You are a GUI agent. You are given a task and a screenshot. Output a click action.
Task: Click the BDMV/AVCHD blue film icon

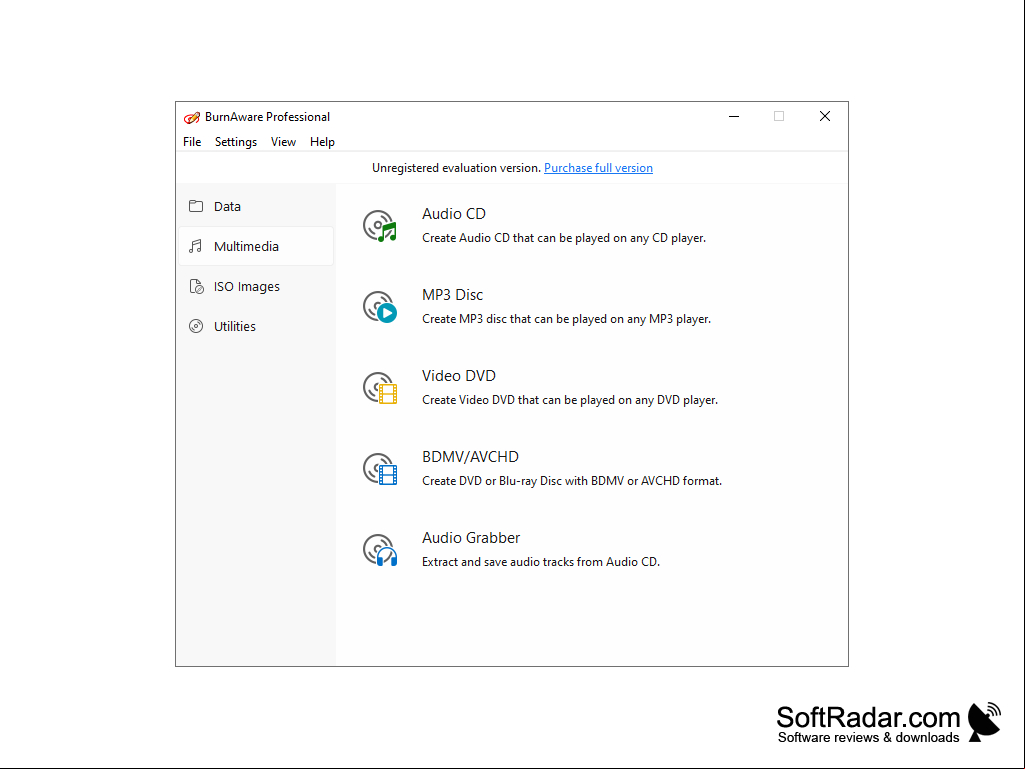coord(380,469)
